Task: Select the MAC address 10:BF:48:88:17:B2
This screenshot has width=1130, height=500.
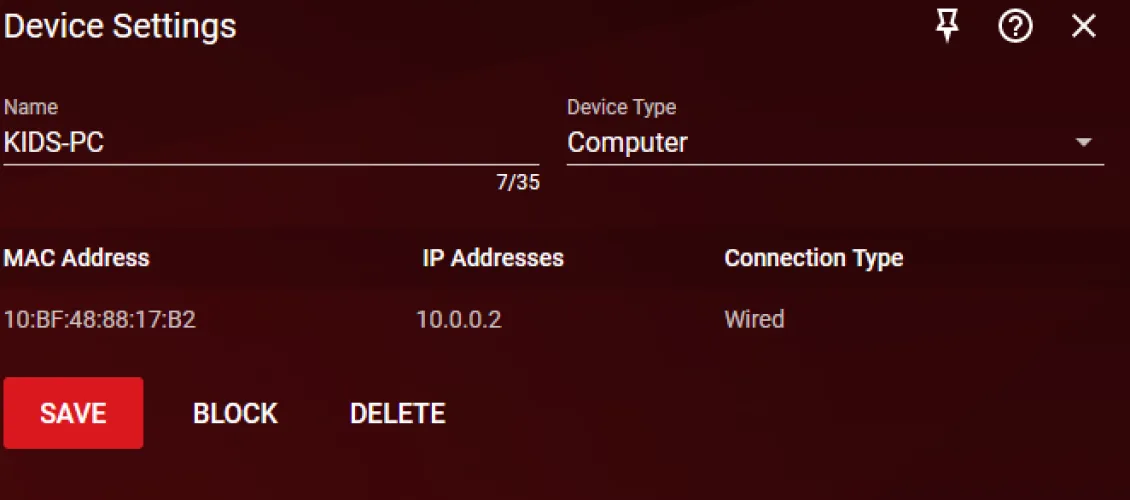Action: [x=99, y=320]
